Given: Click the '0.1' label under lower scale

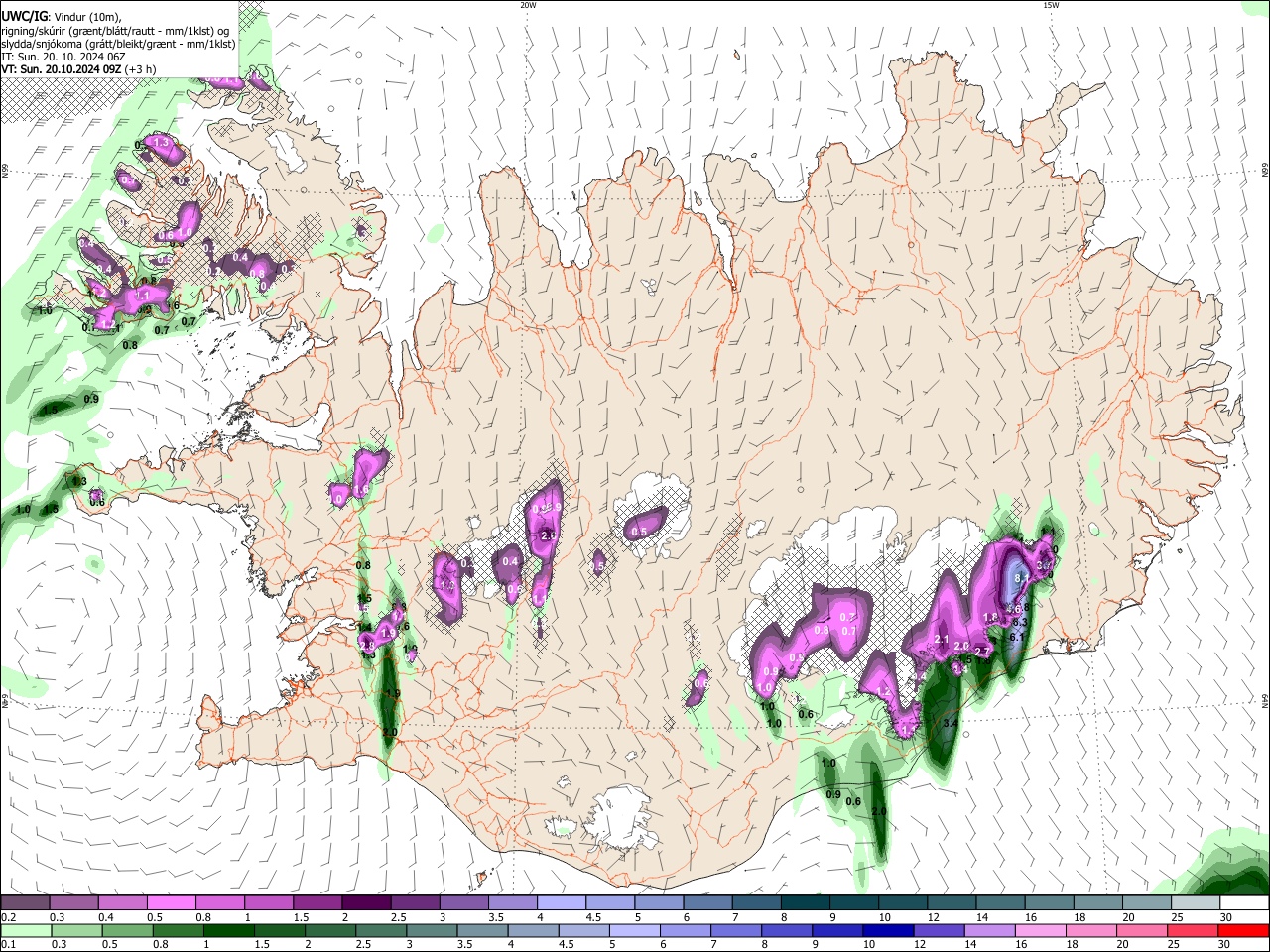Looking at the screenshot, I should click(9, 945).
